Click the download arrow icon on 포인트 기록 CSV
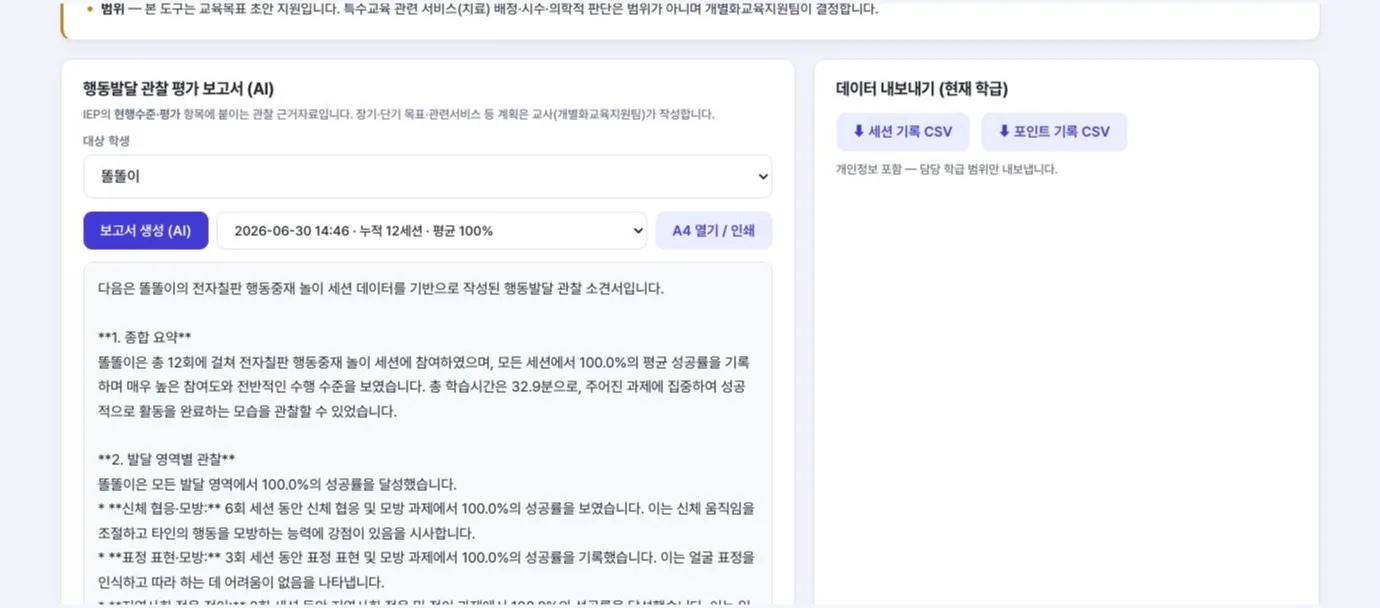Screen dimensions: 1380x608 [1004, 131]
